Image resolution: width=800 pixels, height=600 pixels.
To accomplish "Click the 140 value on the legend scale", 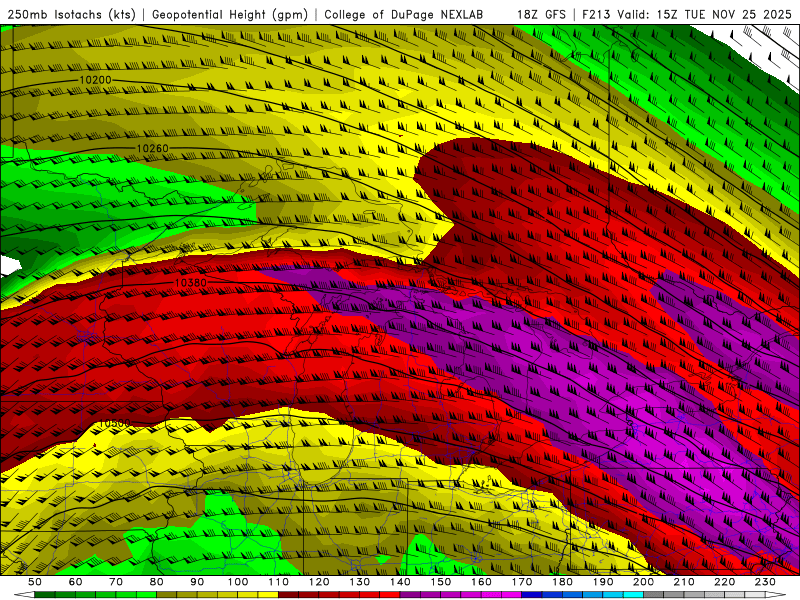I will click(400, 582).
